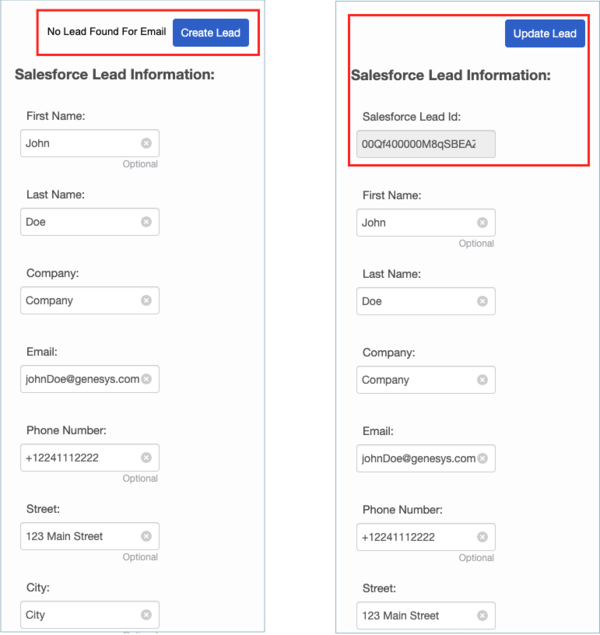Clear the Company field in right form
600x635 pixels.
tap(482, 379)
